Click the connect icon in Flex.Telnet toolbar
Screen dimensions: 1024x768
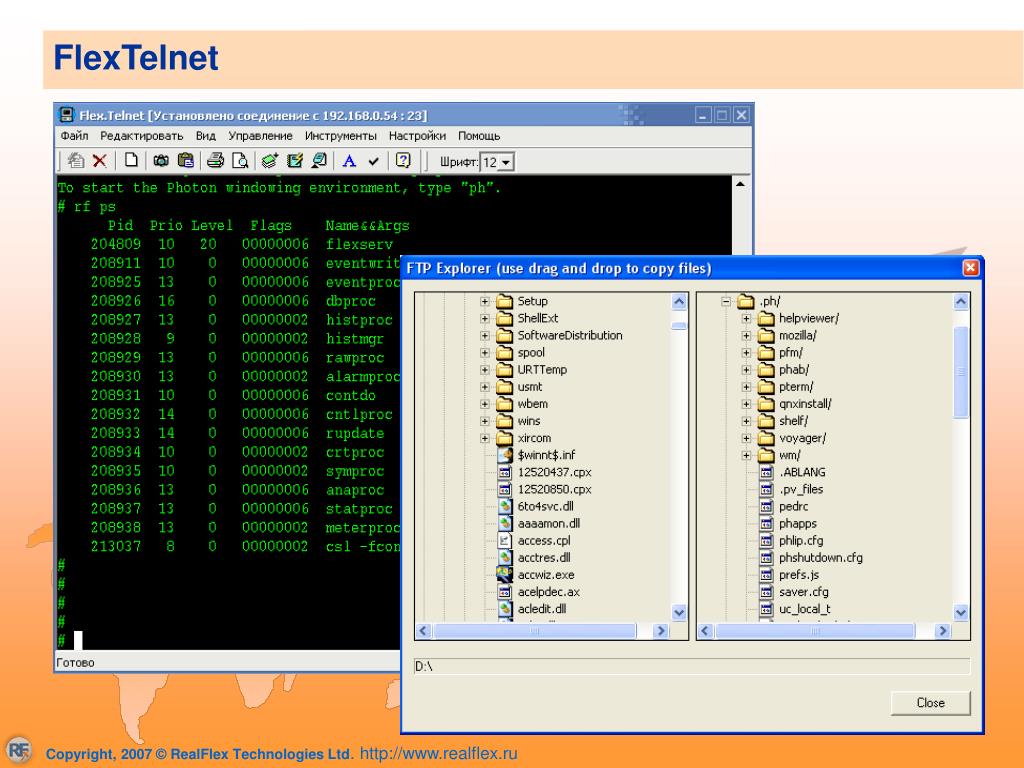coord(76,161)
